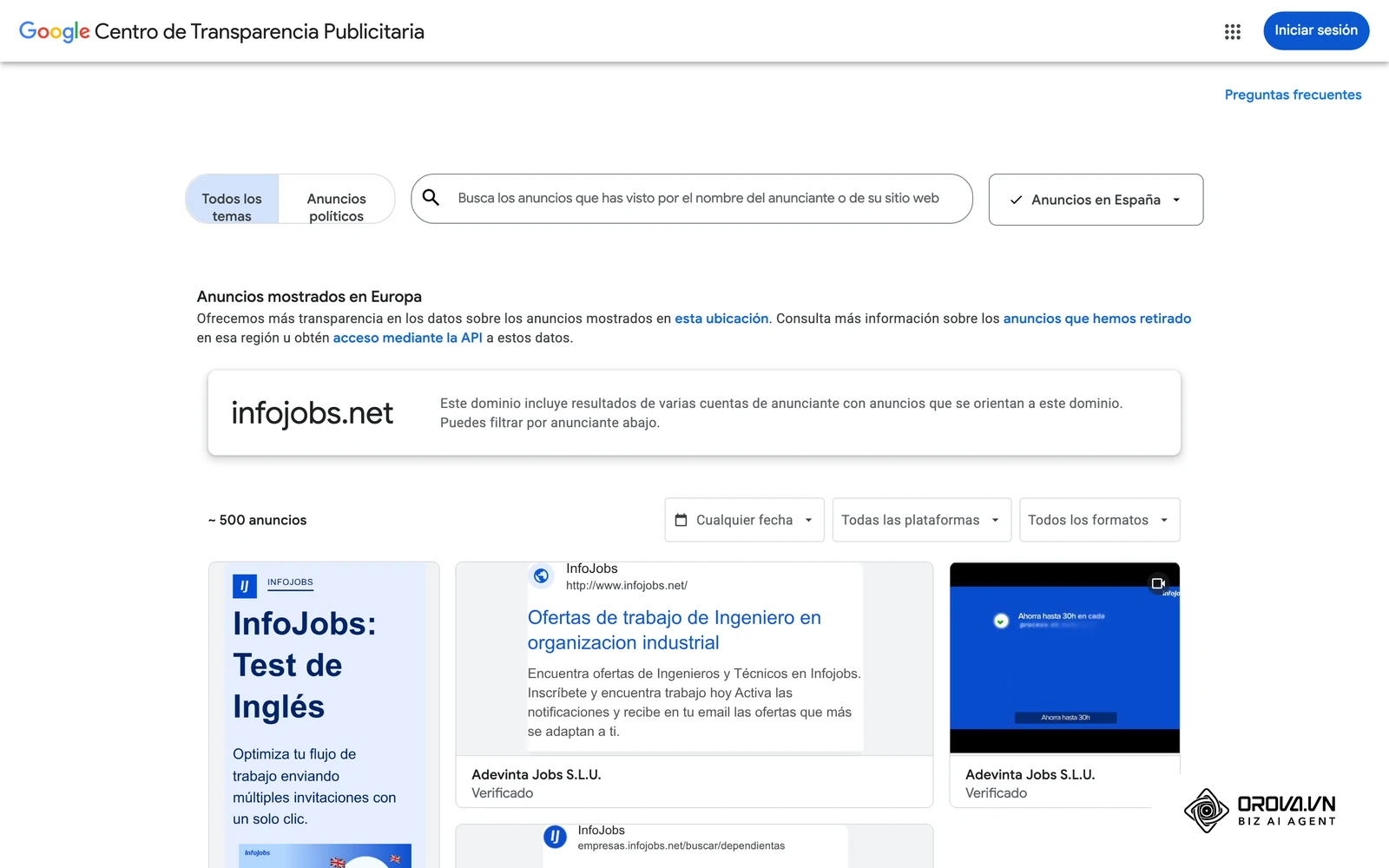Click empresas.infojobs.net/buscar/dependientas URL
The image size is (1389, 868).
681,845
